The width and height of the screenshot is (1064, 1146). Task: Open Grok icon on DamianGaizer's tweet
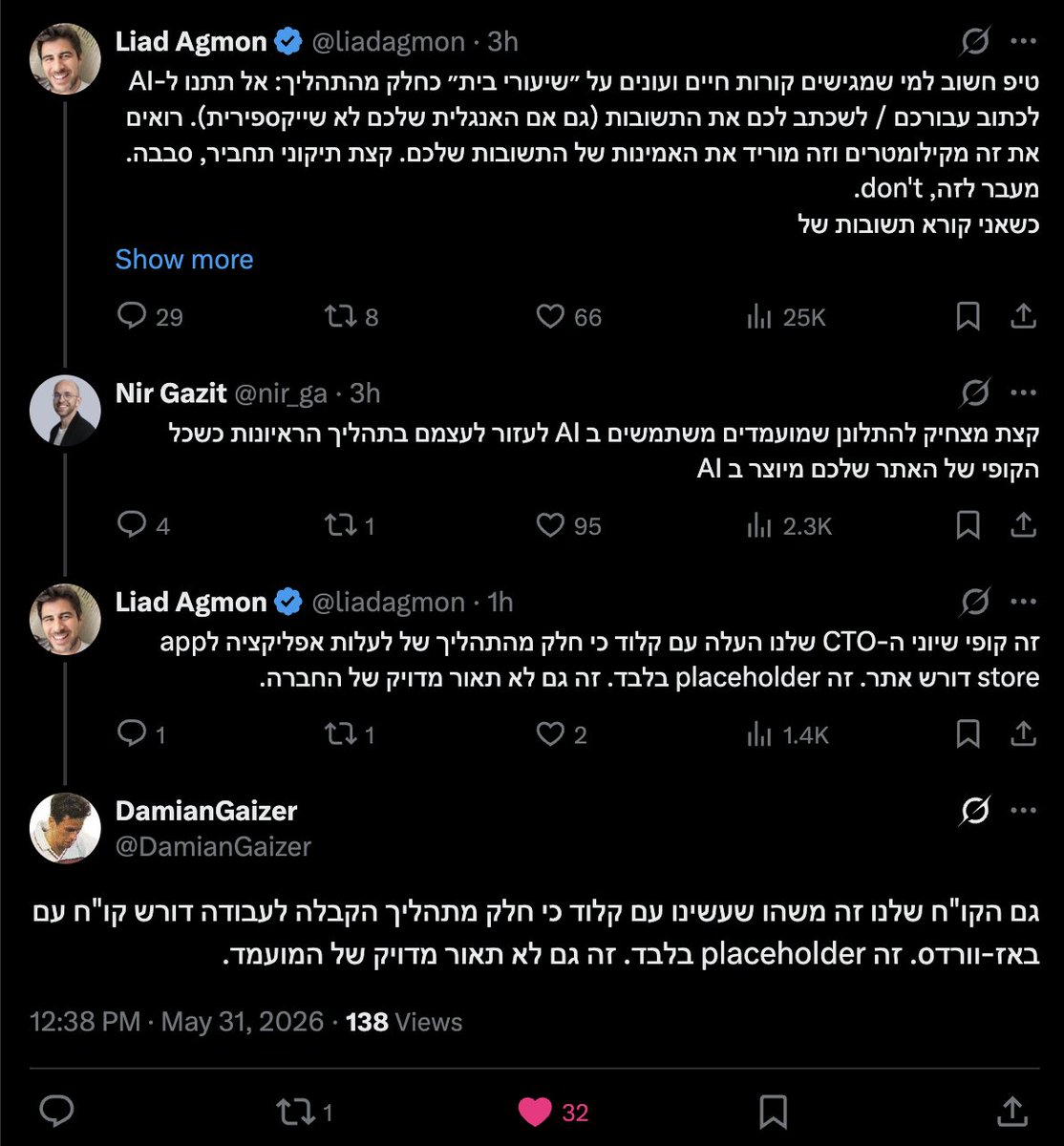[x=975, y=811]
